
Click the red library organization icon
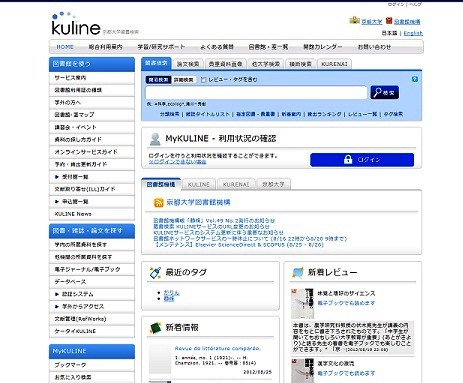389,21
